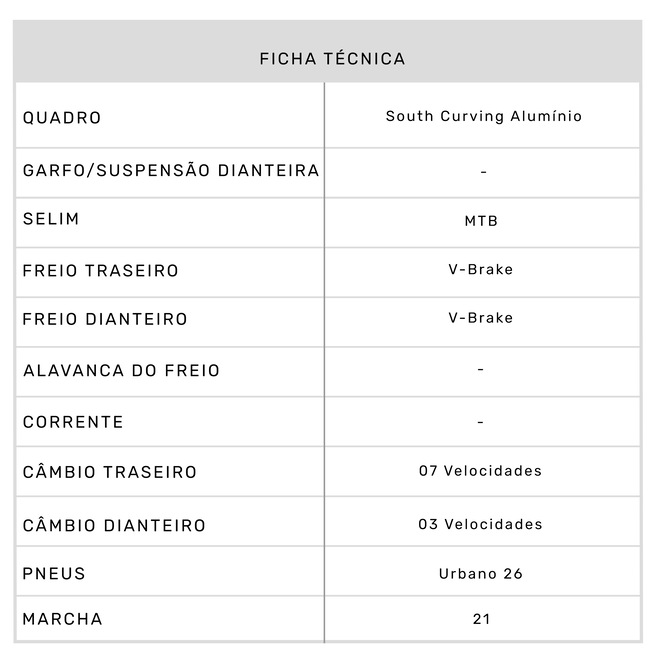Viewport: 660px width, 660px height.
Task: Select the QUADRO row label
Action: (x=62, y=118)
